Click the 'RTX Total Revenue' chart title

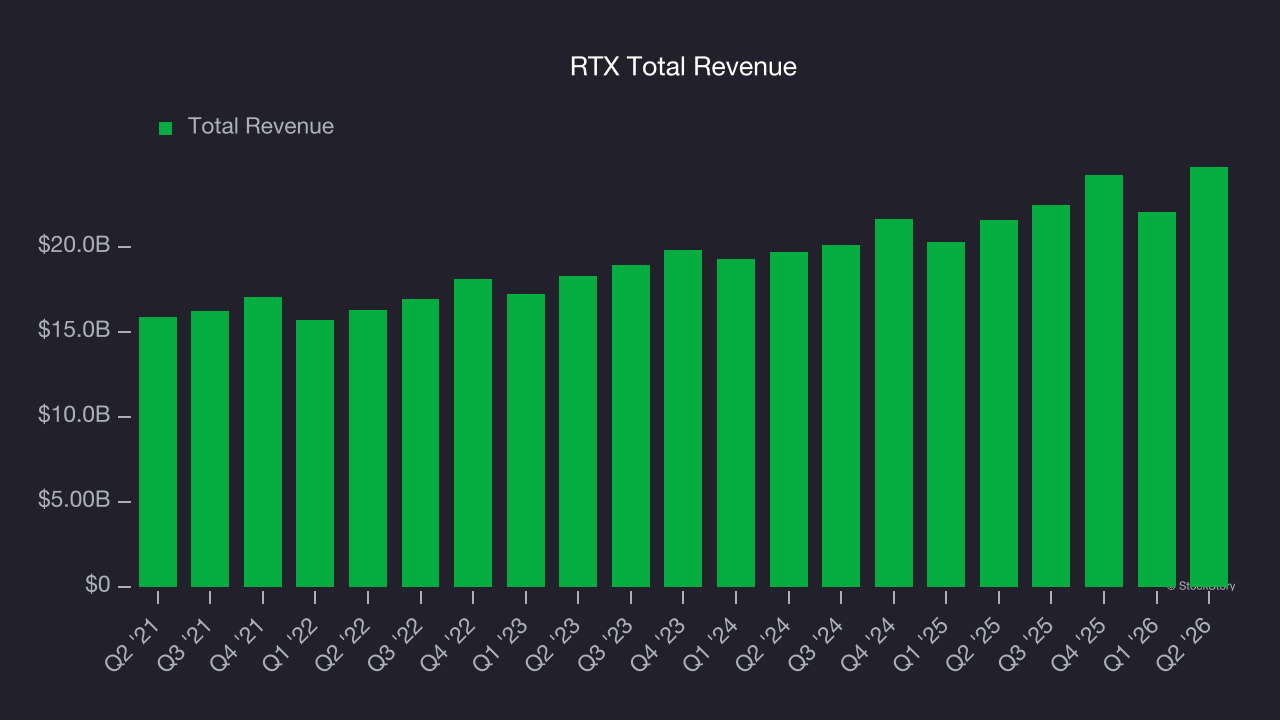tap(683, 67)
